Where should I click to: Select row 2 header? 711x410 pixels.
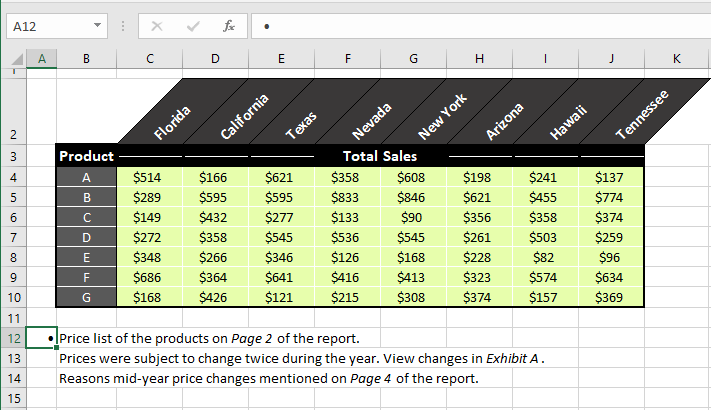tap(13, 111)
